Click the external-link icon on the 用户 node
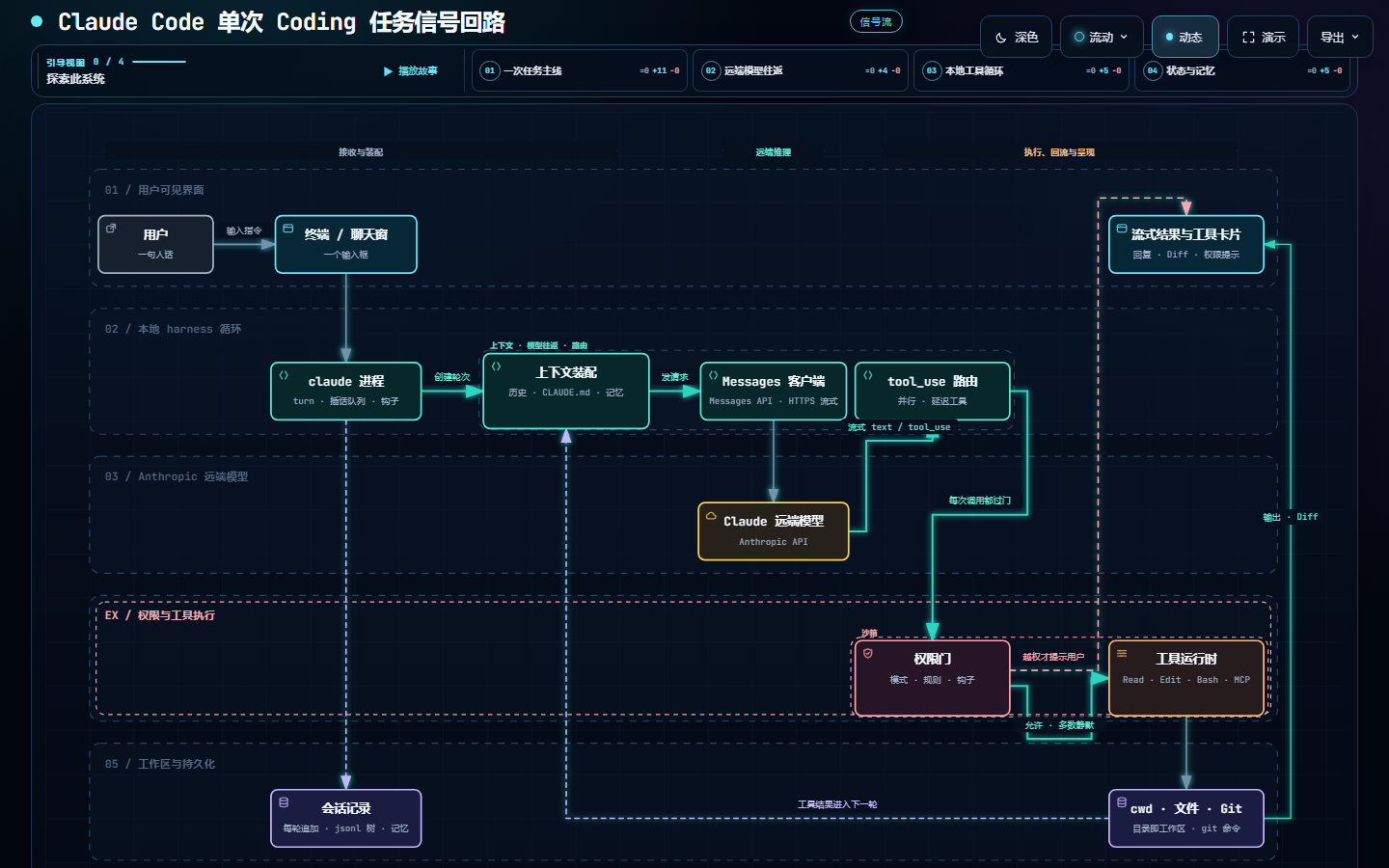Screen dimensions: 1389x868 (111, 229)
